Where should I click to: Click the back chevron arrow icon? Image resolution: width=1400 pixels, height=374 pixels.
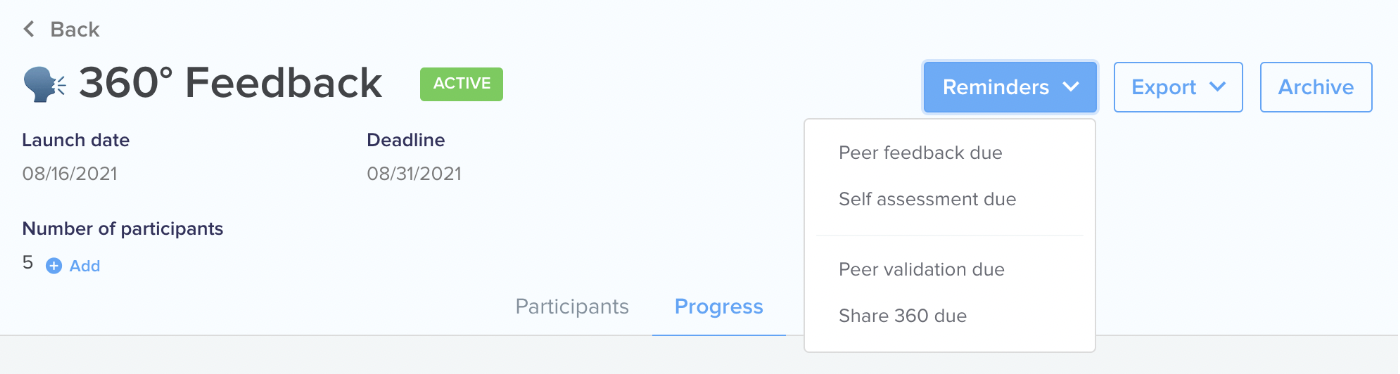29,29
